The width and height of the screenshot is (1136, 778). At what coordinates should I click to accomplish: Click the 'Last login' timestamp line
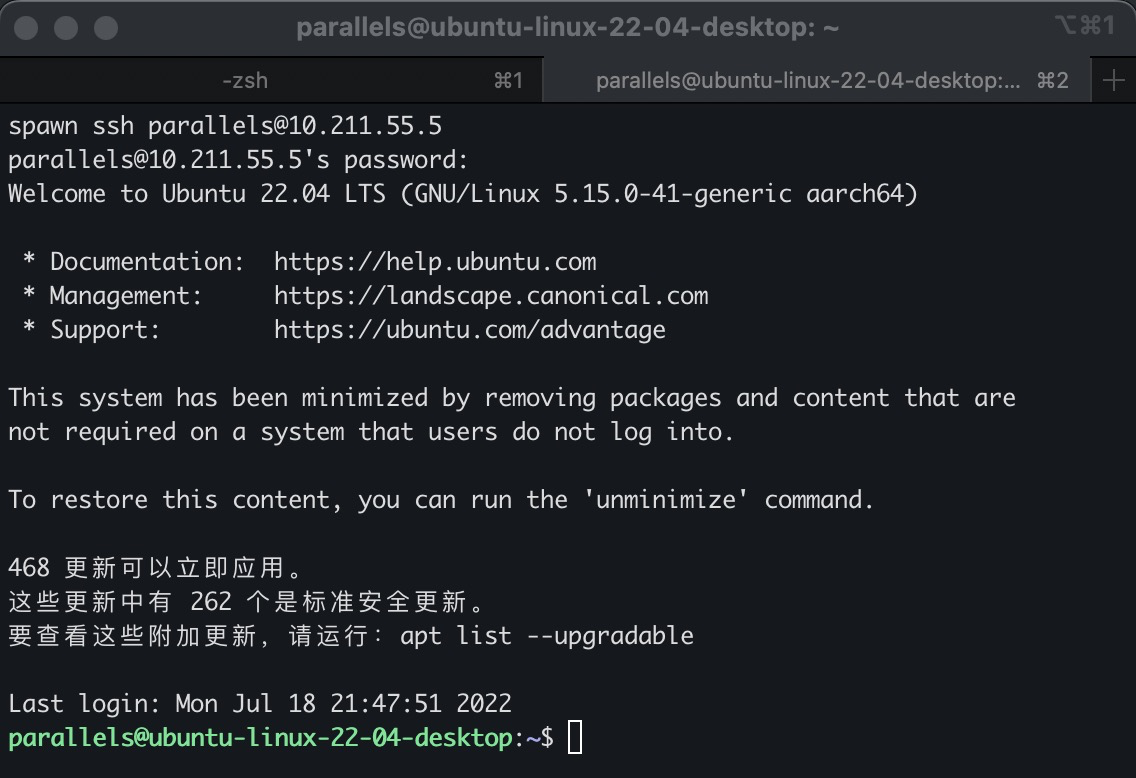260,704
